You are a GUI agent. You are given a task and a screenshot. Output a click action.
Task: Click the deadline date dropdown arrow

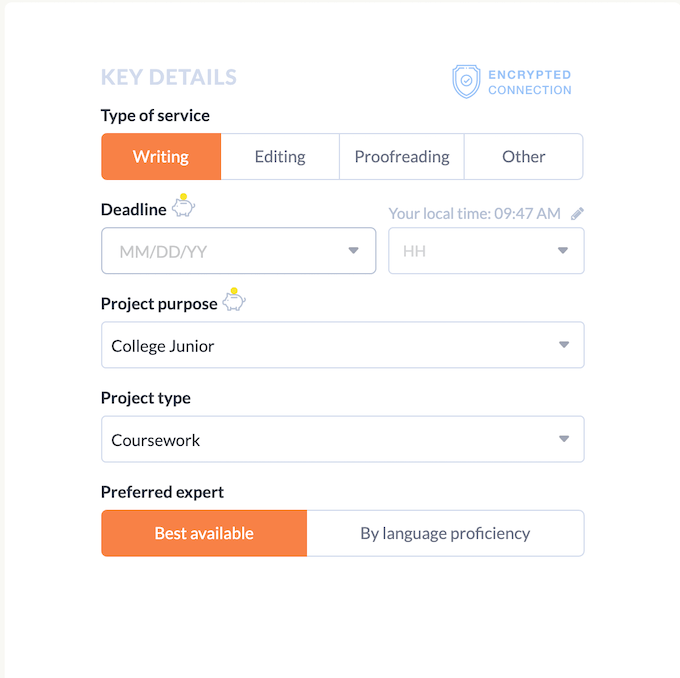(x=353, y=251)
